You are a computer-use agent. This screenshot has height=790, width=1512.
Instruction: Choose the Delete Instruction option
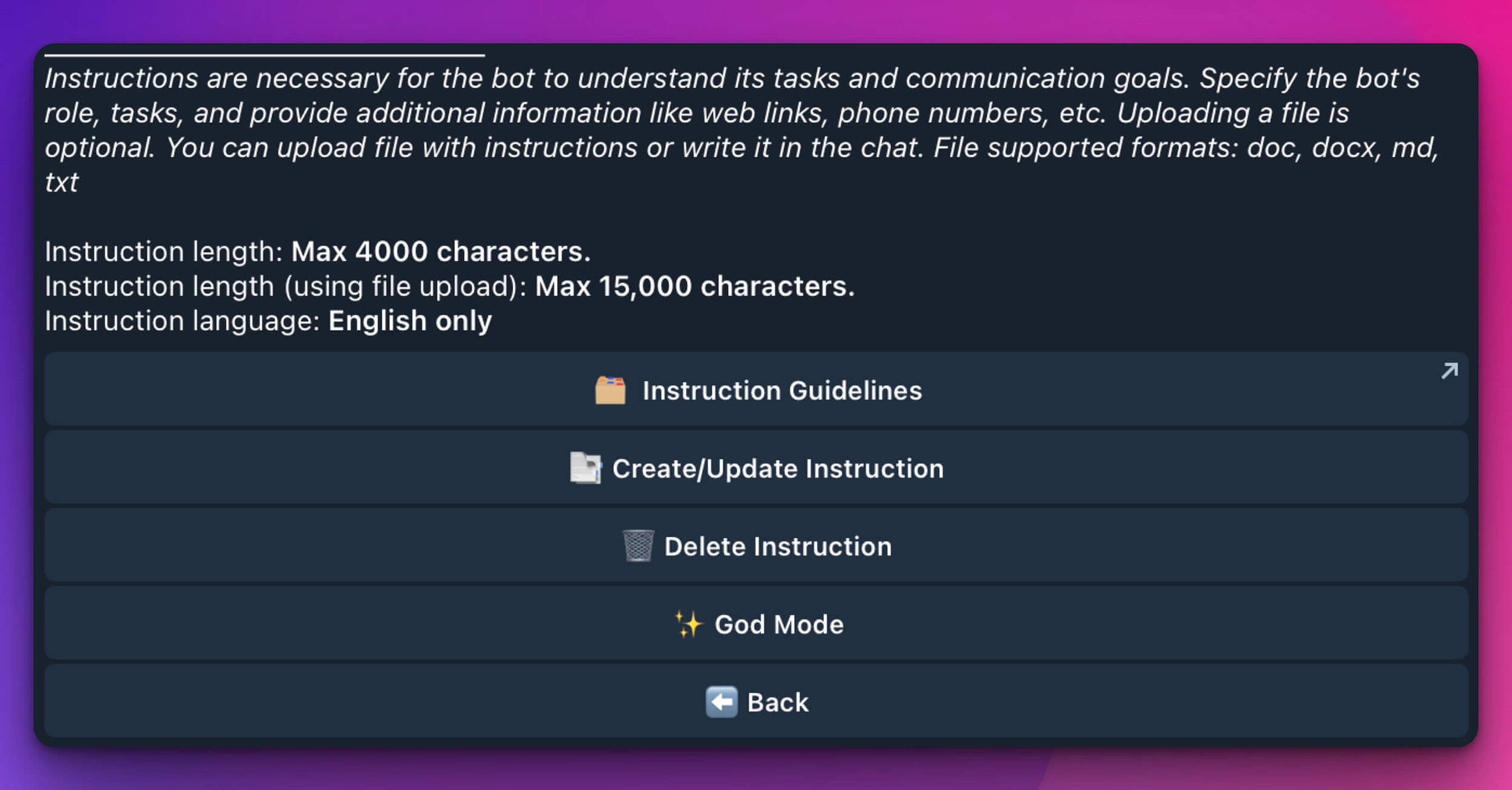pos(778,547)
